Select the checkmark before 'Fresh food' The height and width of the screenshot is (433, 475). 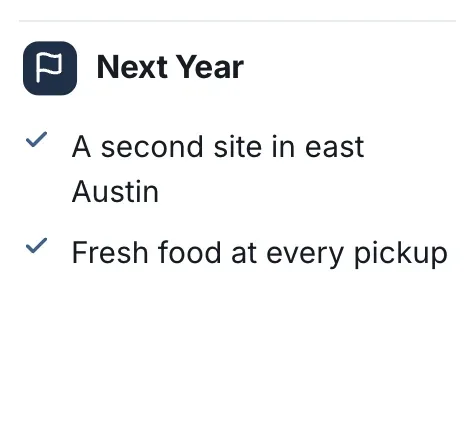coord(37,245)
